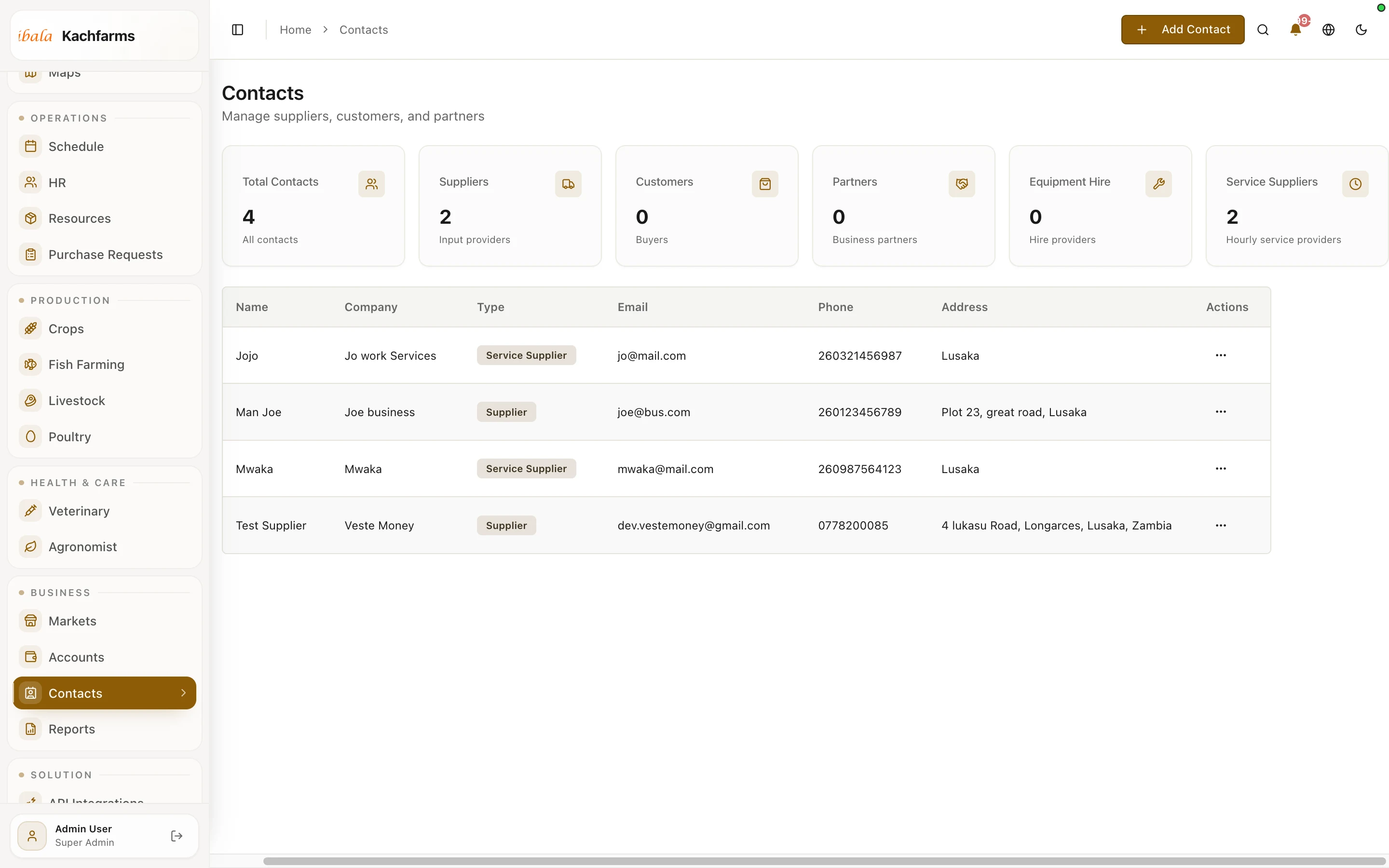Click the Contacts breadcrumb

click(363, 30)
